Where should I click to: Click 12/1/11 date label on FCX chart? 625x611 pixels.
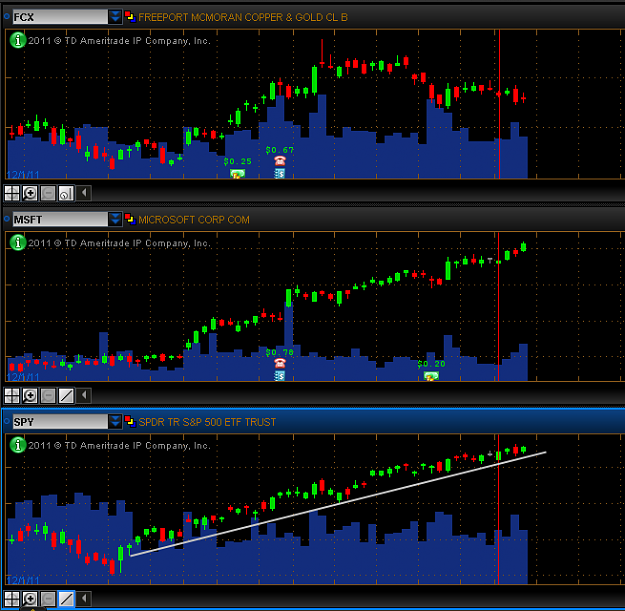[23, 175]
